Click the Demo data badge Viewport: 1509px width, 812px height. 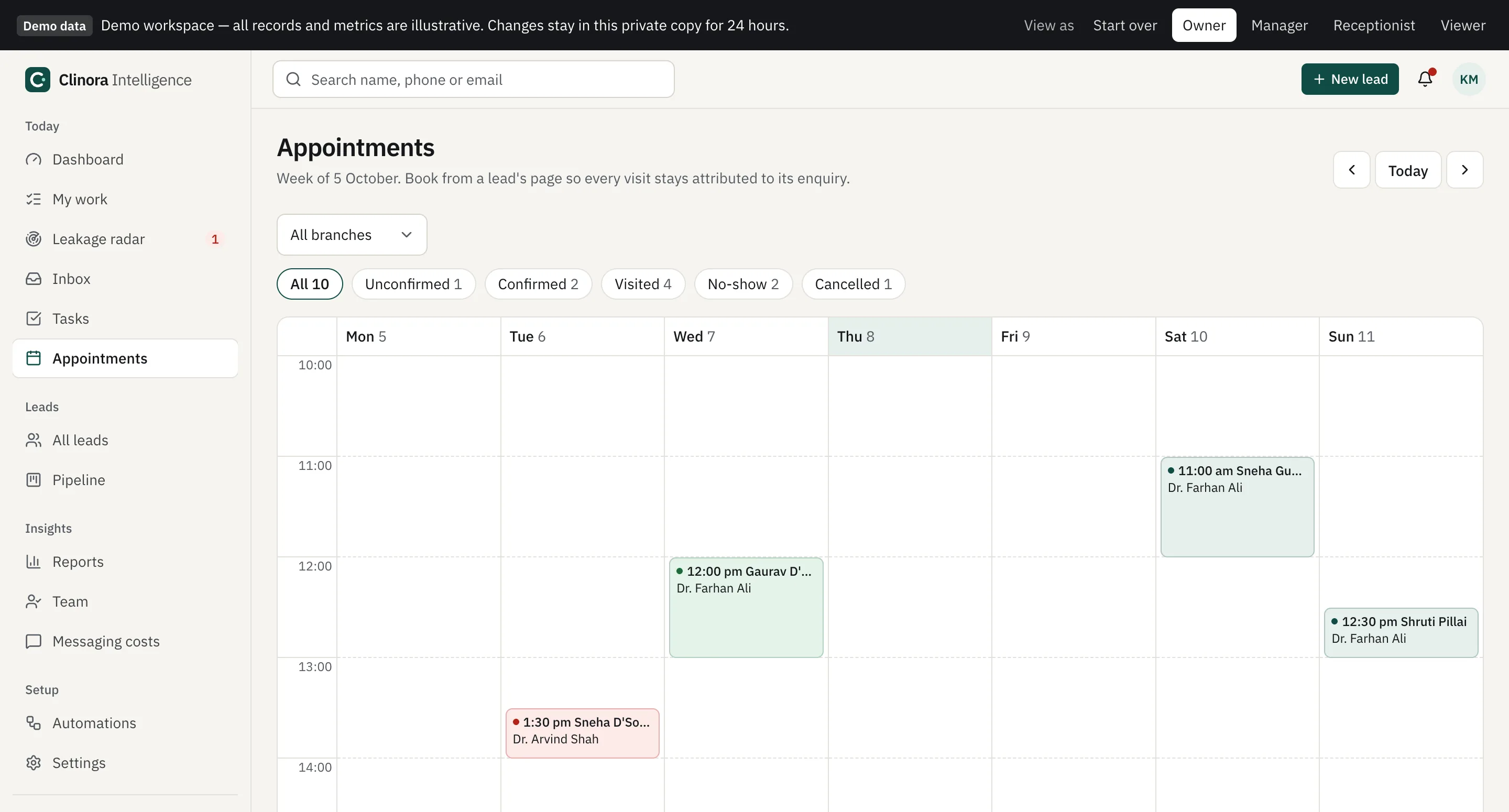pyautogui.click(x=54, y=26)
